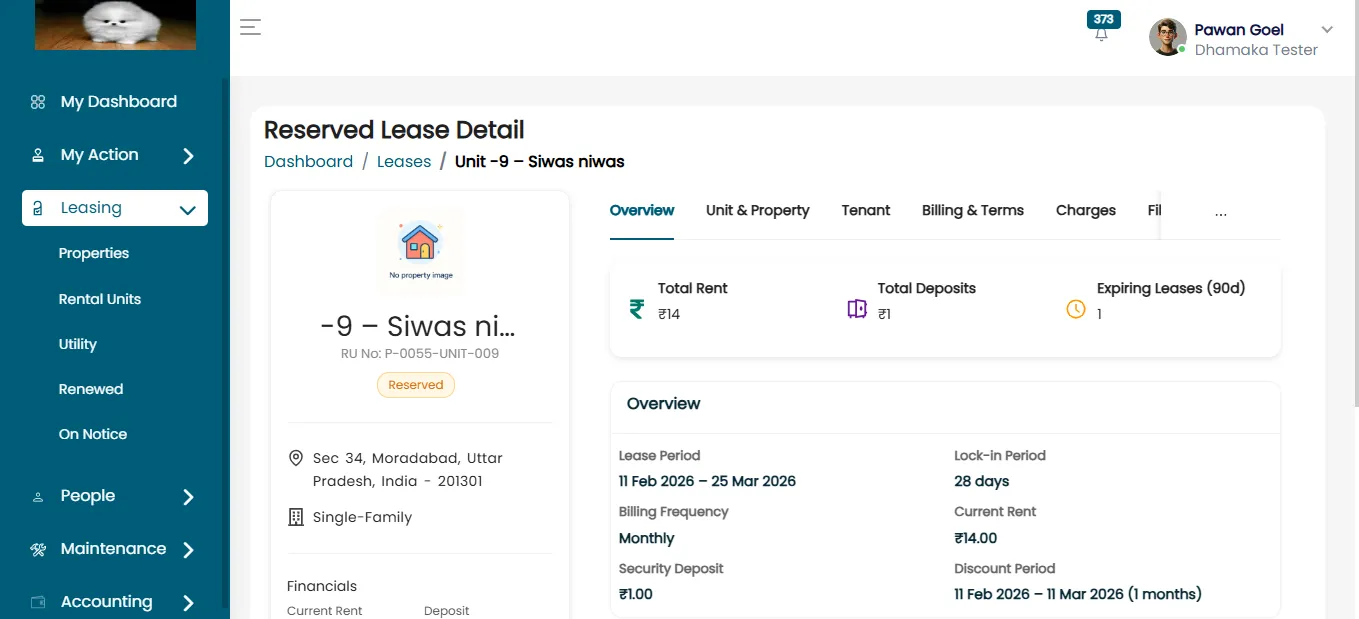
Task: Open the Billing & Terms tab
Action: tap(973, 210)
